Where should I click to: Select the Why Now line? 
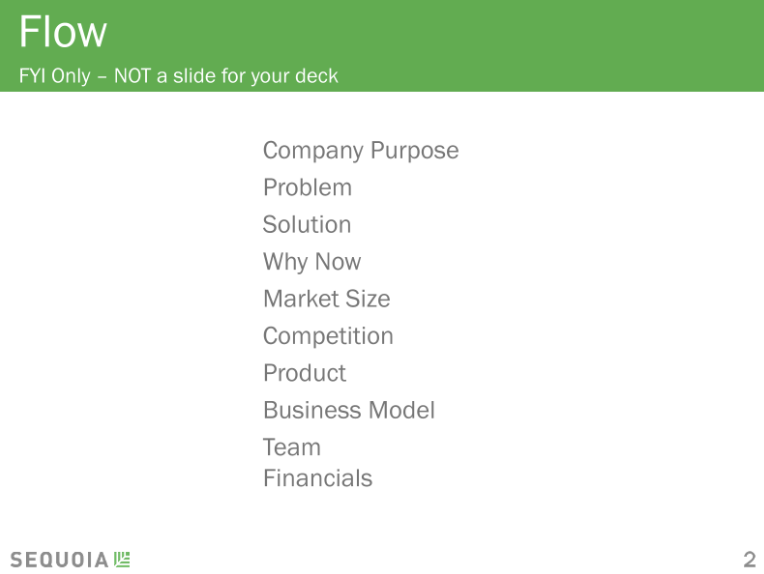coord(312,262)
